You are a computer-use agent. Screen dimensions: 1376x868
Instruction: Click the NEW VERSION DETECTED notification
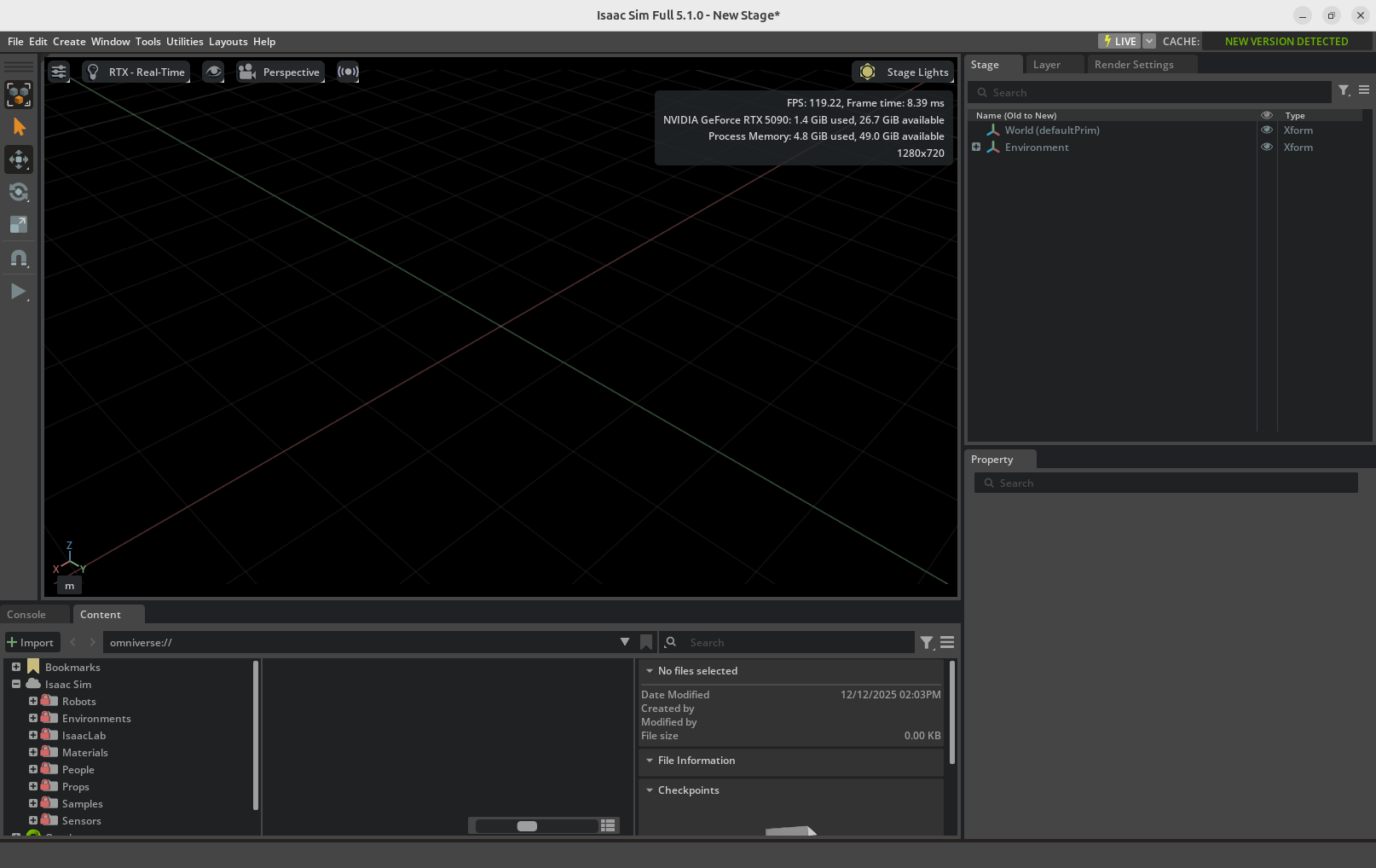click(x=1286, y=41)
